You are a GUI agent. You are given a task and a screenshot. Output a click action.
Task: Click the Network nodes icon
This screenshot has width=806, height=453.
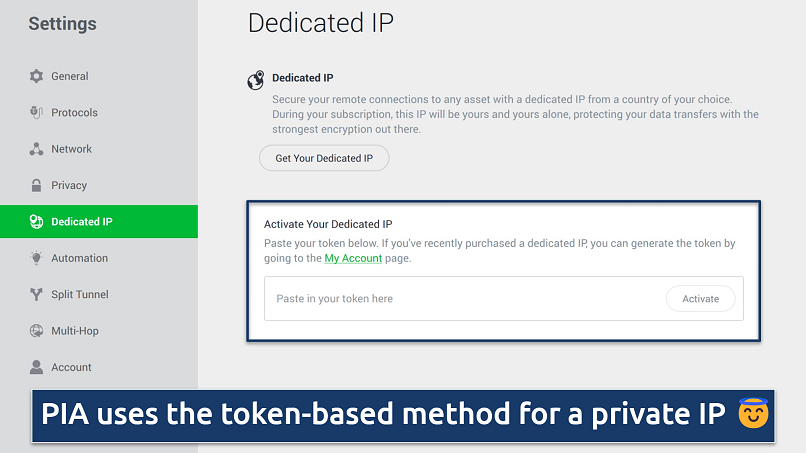click(37, 149)
